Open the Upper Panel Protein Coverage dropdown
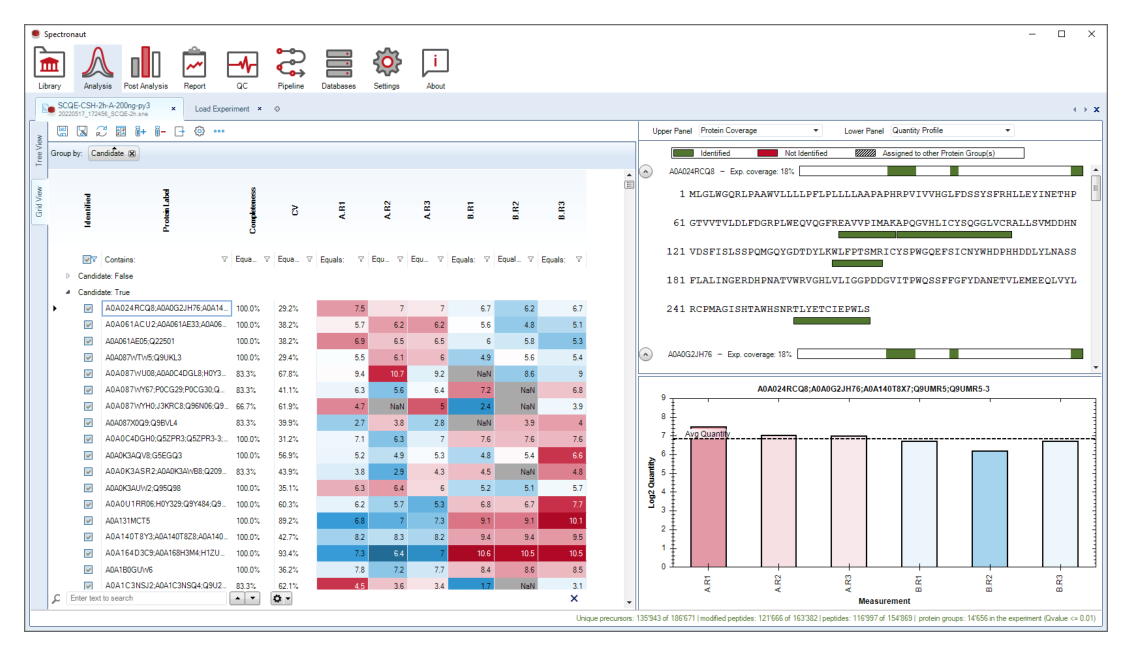This screenshot has height=656, width=1132. tap(759, 131)
